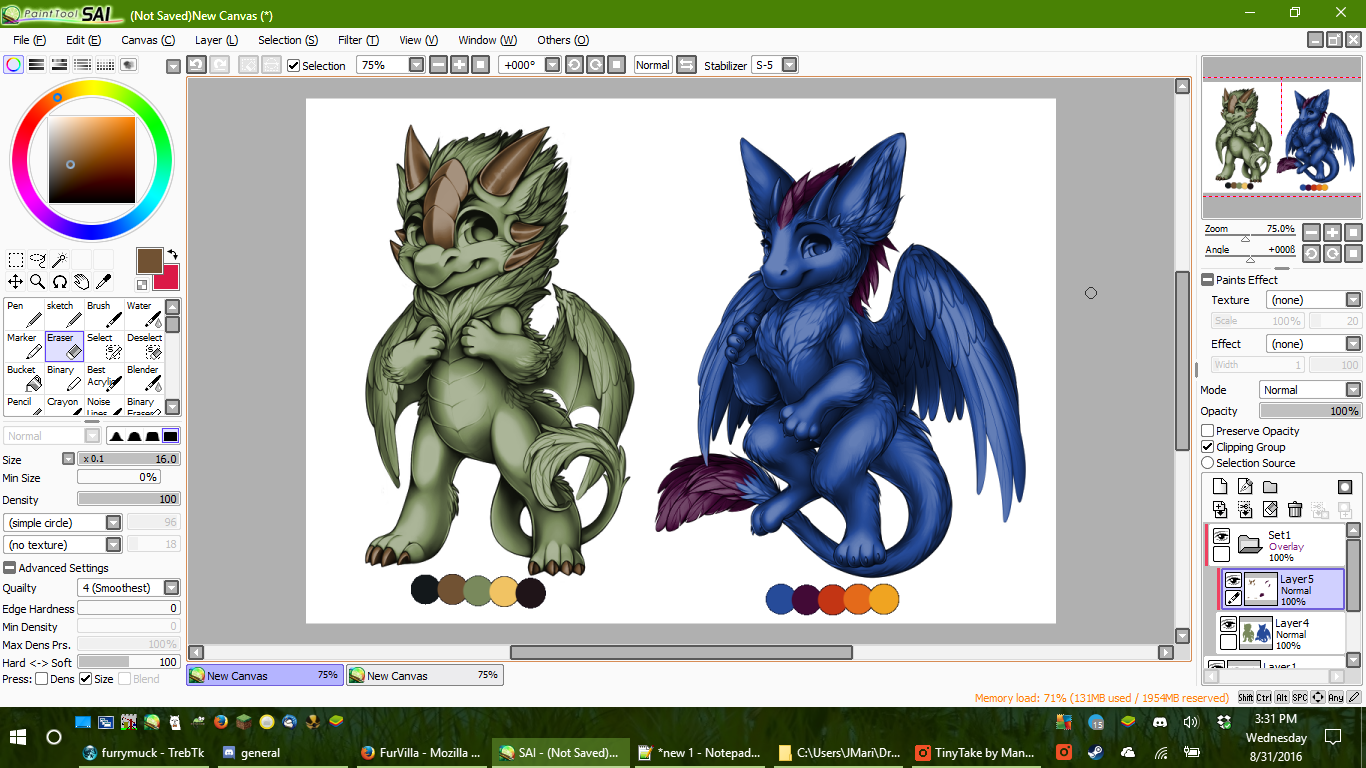Pick the Magic Wand selection tool

pos(59,260)
